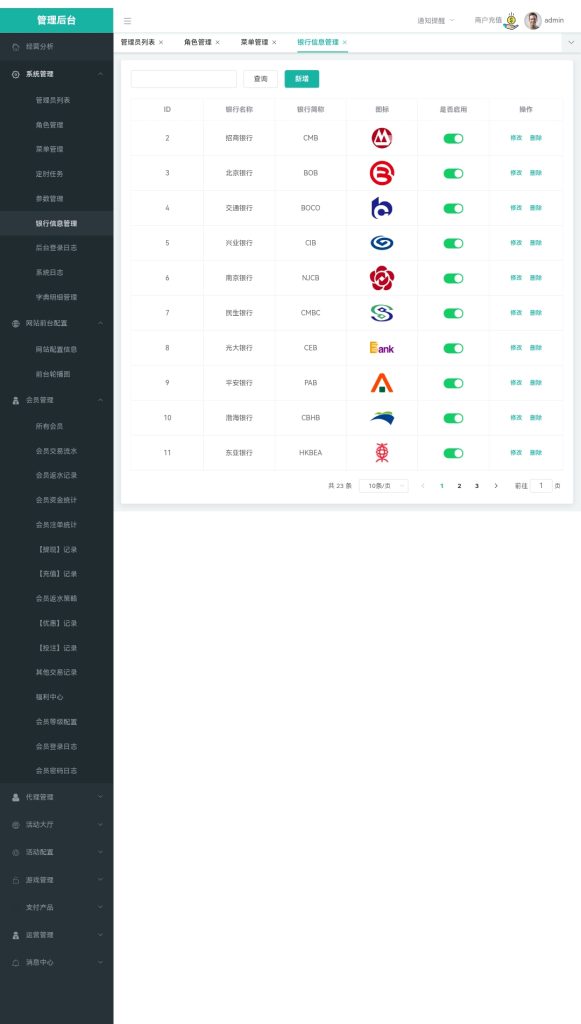581x1024 pixels.
Task: Open 参数管理 in the sidebar
Action: (x=50, y=199)
